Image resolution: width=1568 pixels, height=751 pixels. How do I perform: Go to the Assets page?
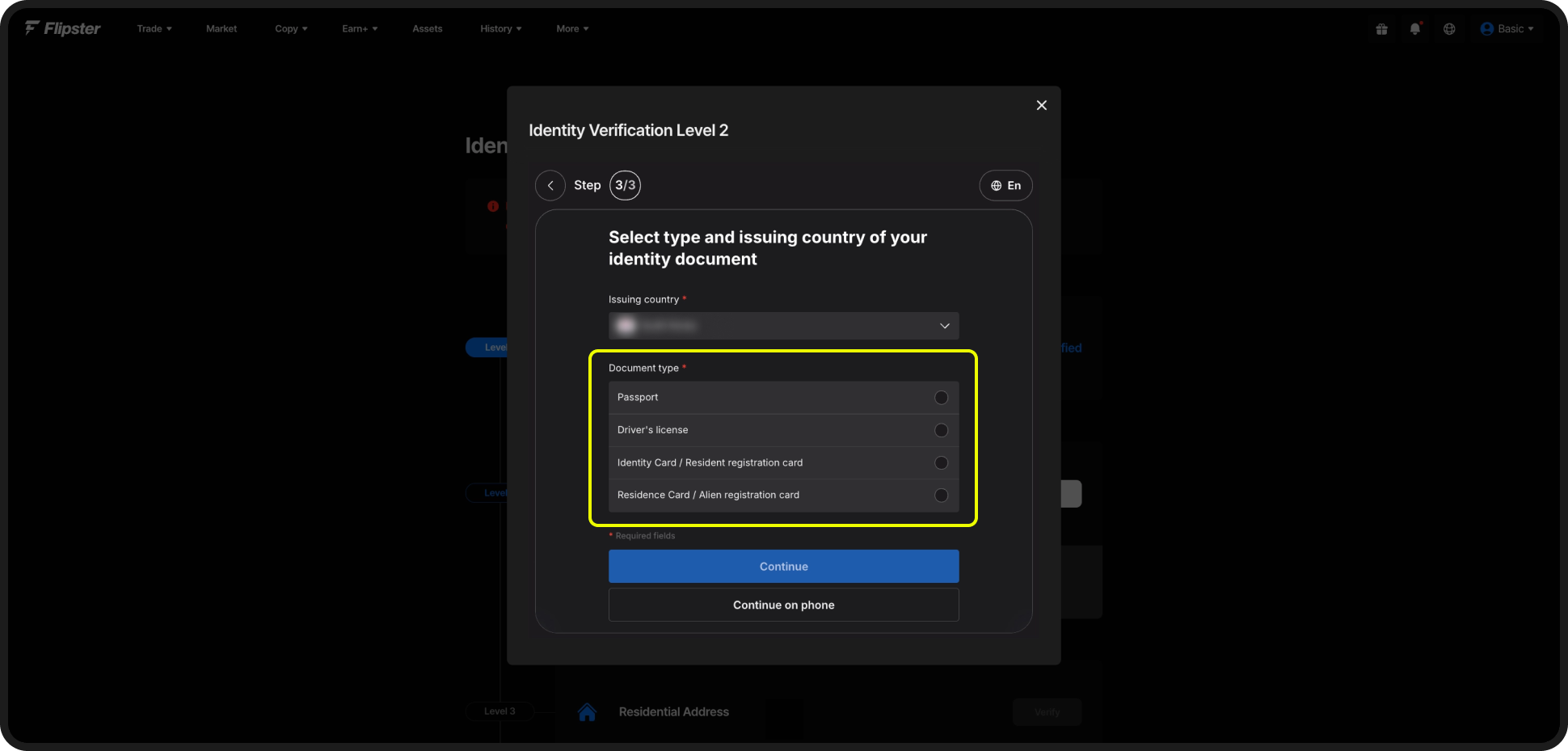tap(428, 29)
